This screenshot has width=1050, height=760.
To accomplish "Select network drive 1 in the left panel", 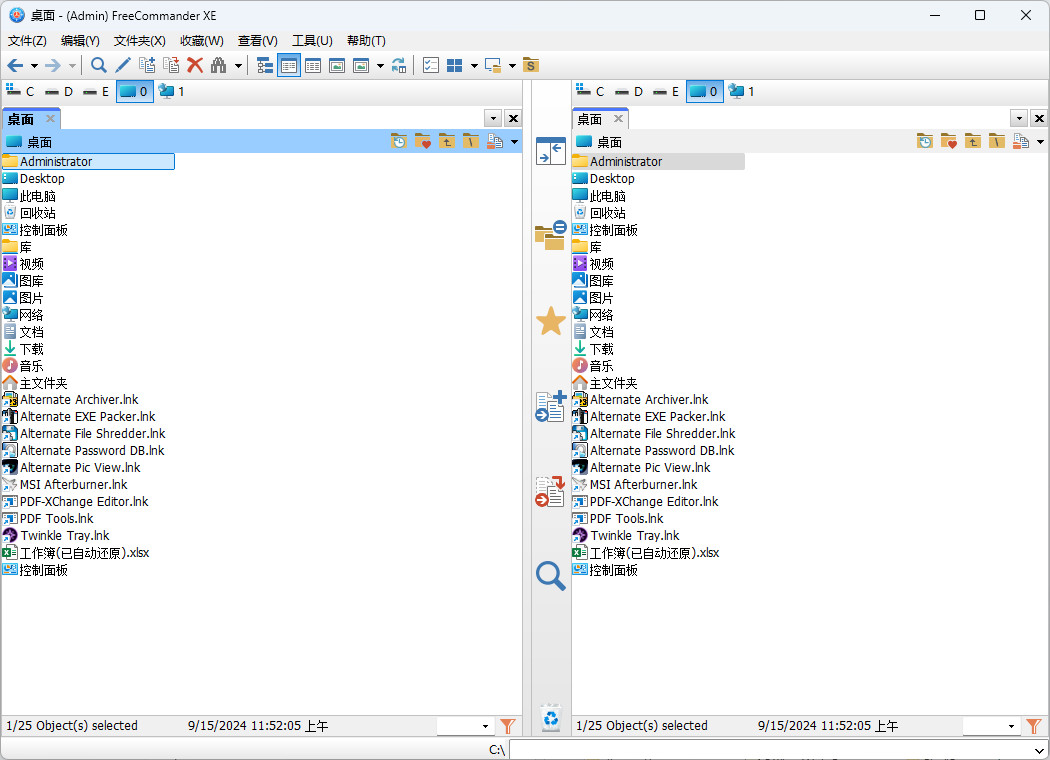I will click(171, 91).
